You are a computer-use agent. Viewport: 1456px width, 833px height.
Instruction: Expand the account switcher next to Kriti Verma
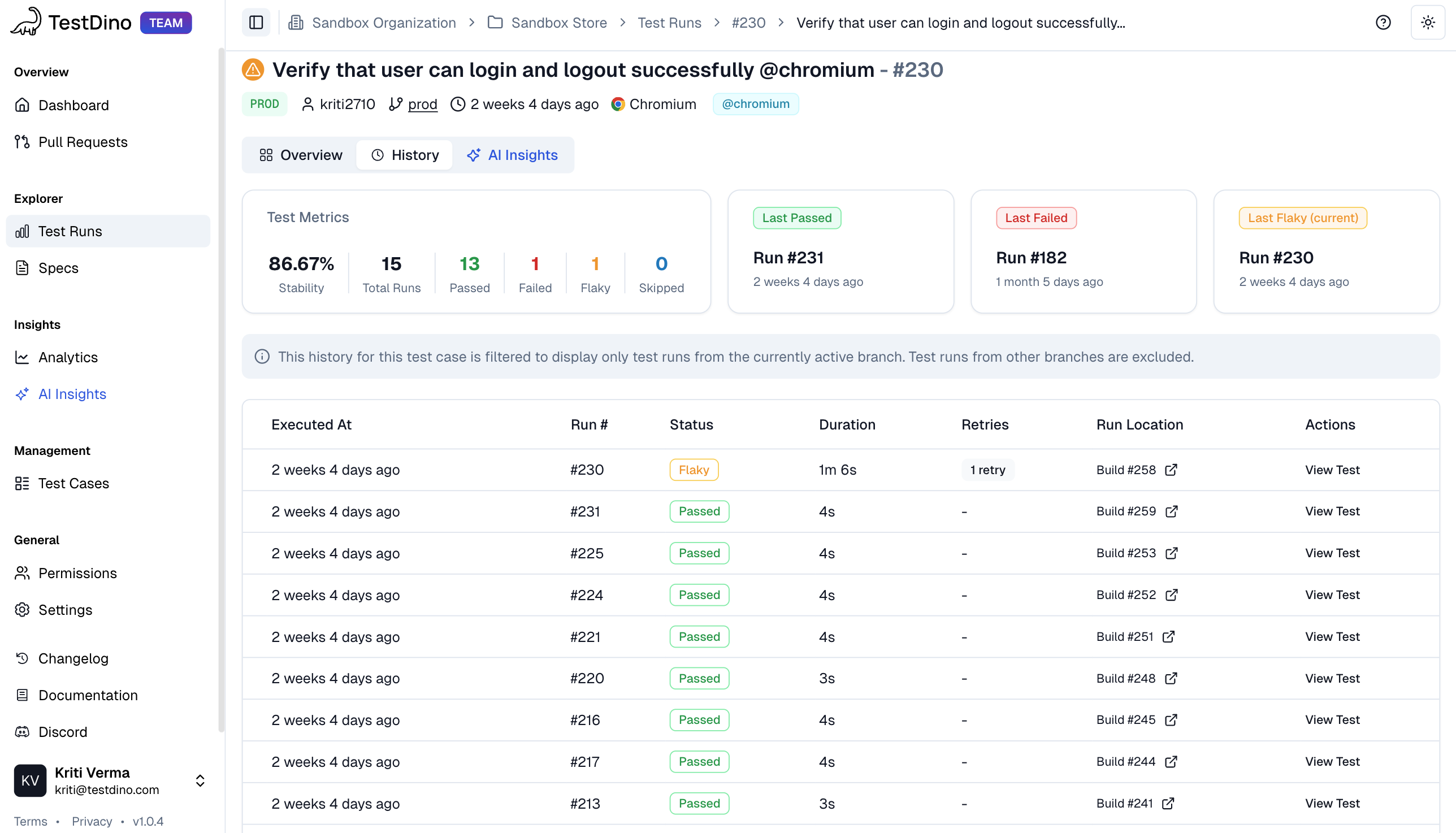200,780
